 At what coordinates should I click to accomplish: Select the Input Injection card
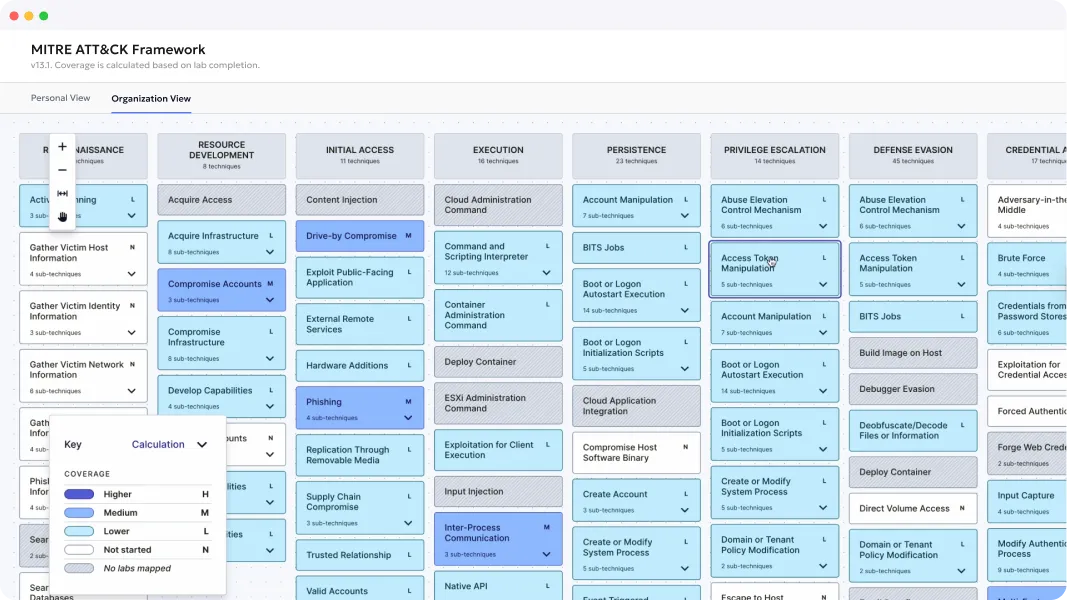pos(498,491)
